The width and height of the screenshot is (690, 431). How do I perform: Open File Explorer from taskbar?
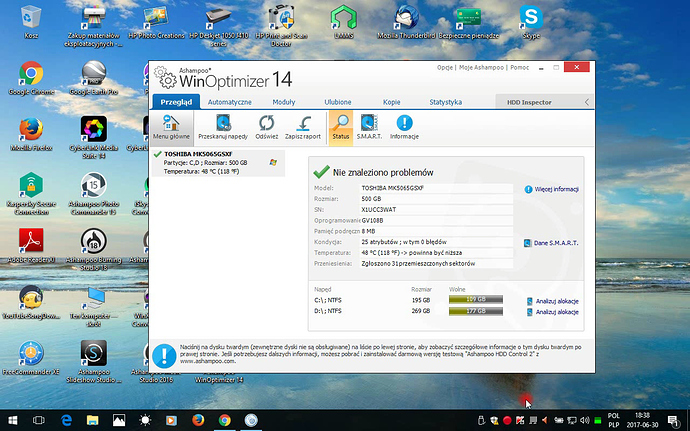(x=92, y=420)
